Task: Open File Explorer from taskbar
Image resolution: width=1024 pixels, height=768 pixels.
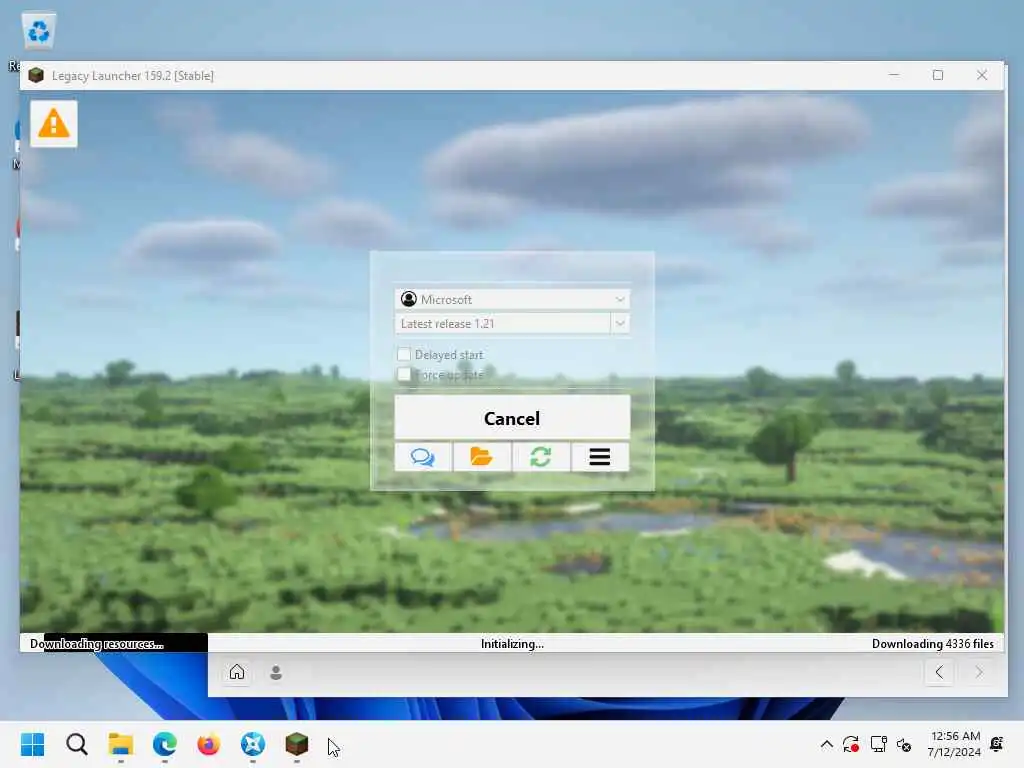Action: (x=121, y=744)
